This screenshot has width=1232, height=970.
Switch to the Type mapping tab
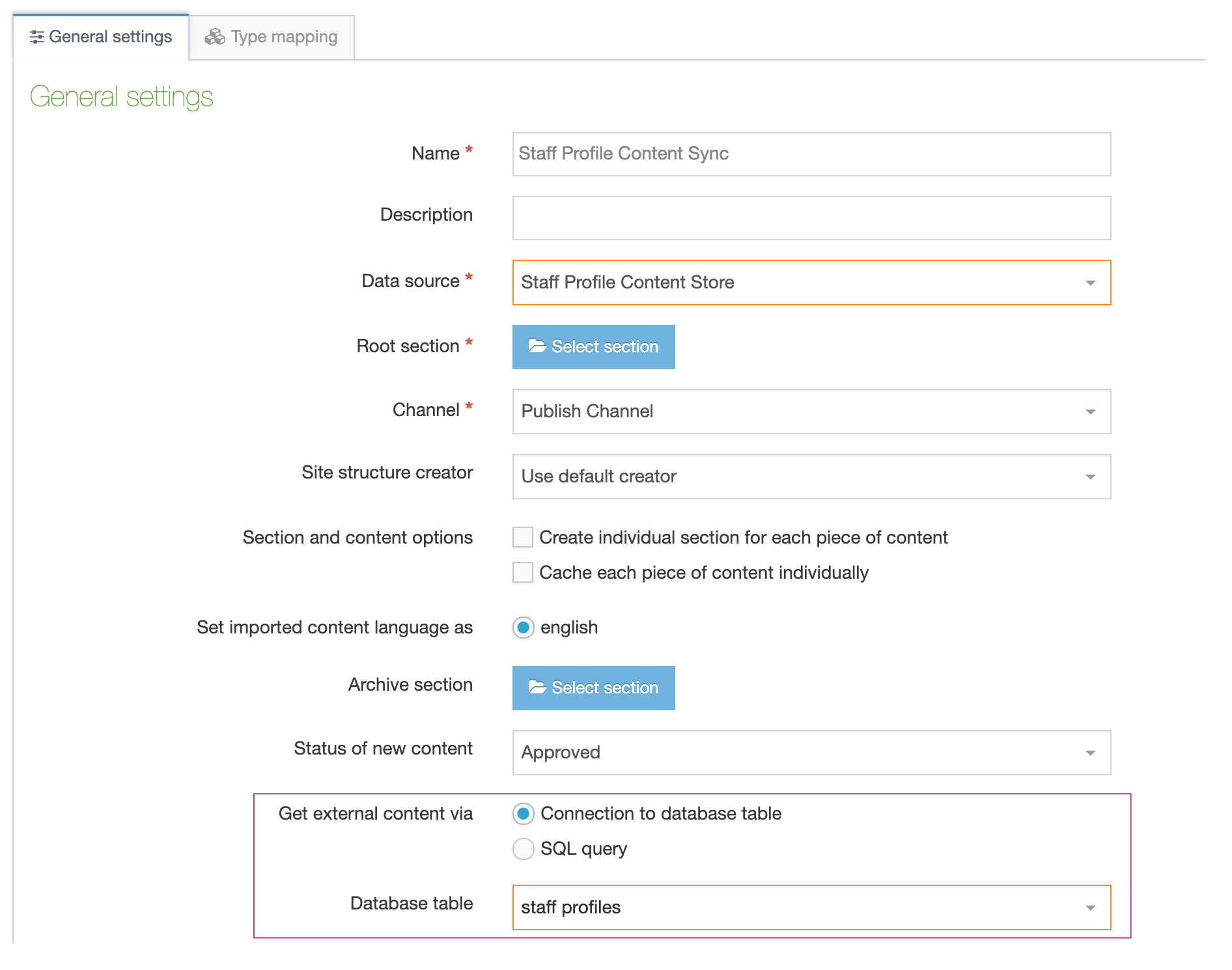click(x=272, y=37)
